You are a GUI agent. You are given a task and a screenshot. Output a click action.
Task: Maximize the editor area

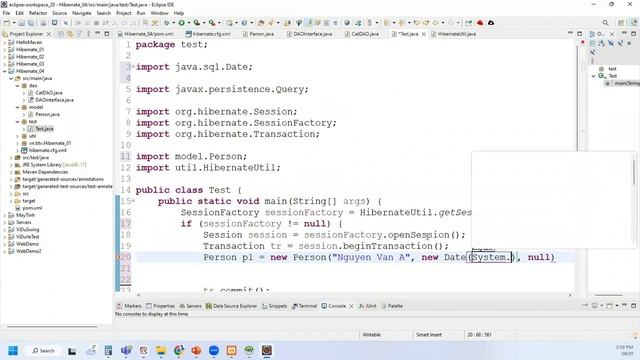click(580, 34)
